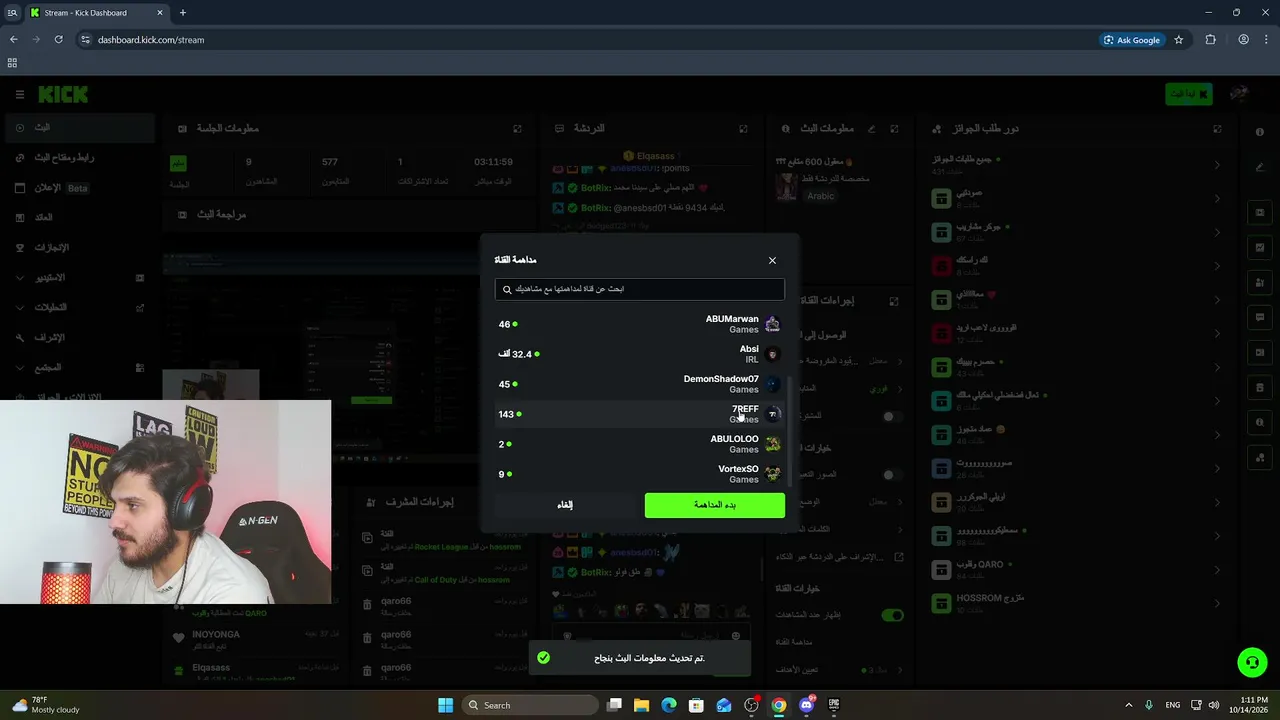Toggle the show viewer count switch

point(892,615)
